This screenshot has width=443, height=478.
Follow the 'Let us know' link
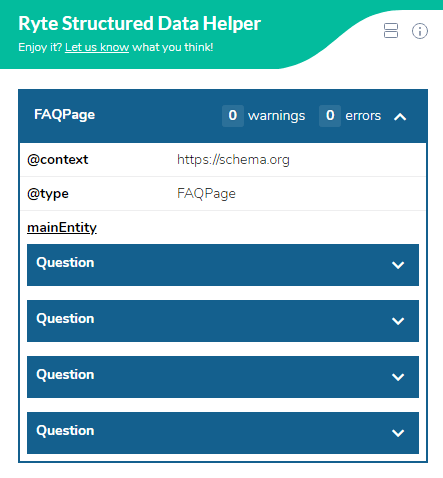click(x=97, y=47)
